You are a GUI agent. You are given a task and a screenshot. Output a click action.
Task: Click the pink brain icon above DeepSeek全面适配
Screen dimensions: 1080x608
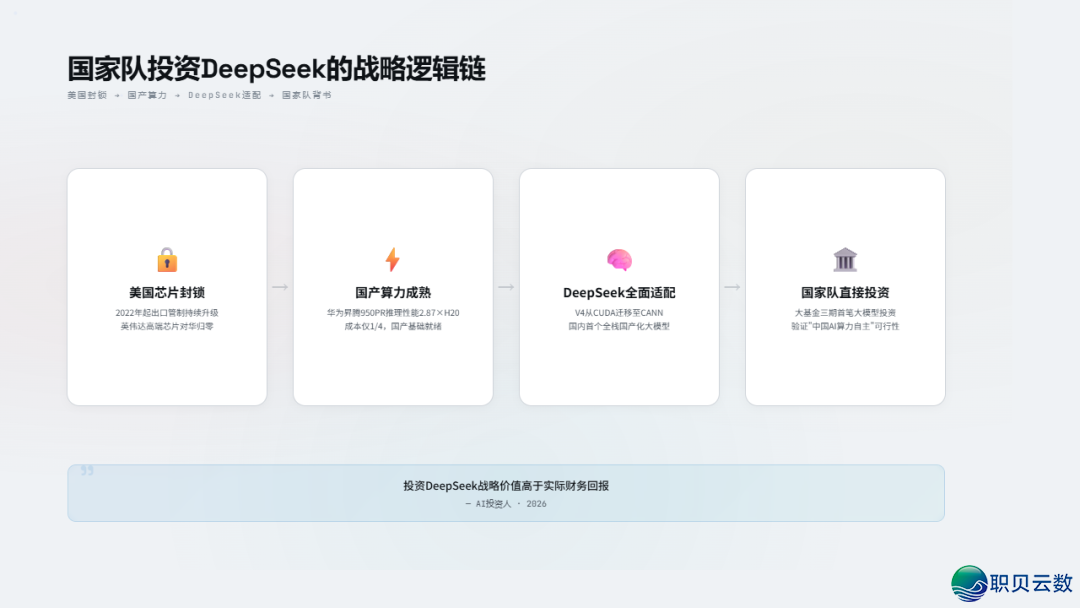[x=619, y=260]
